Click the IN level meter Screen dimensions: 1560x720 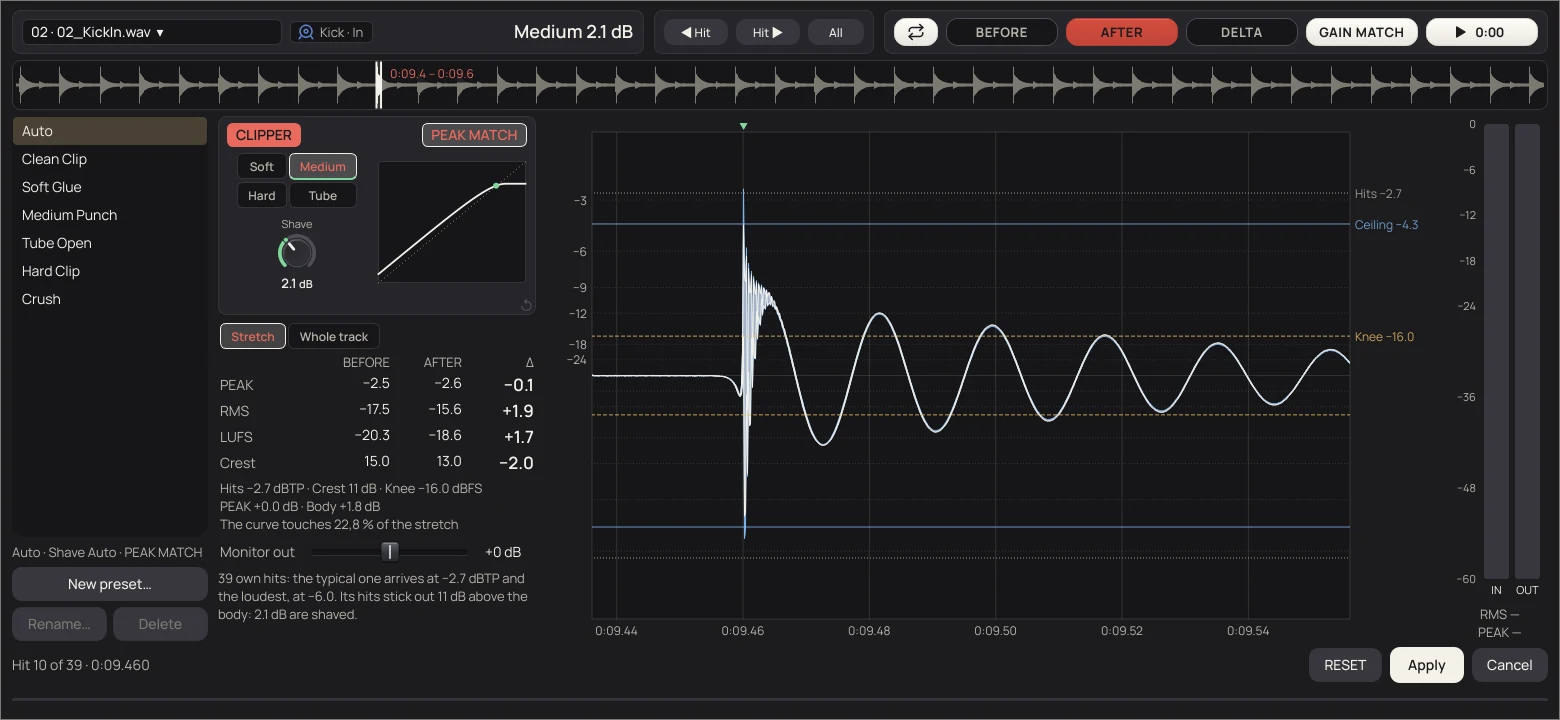pyautogui.click(x=1496, y=352)
